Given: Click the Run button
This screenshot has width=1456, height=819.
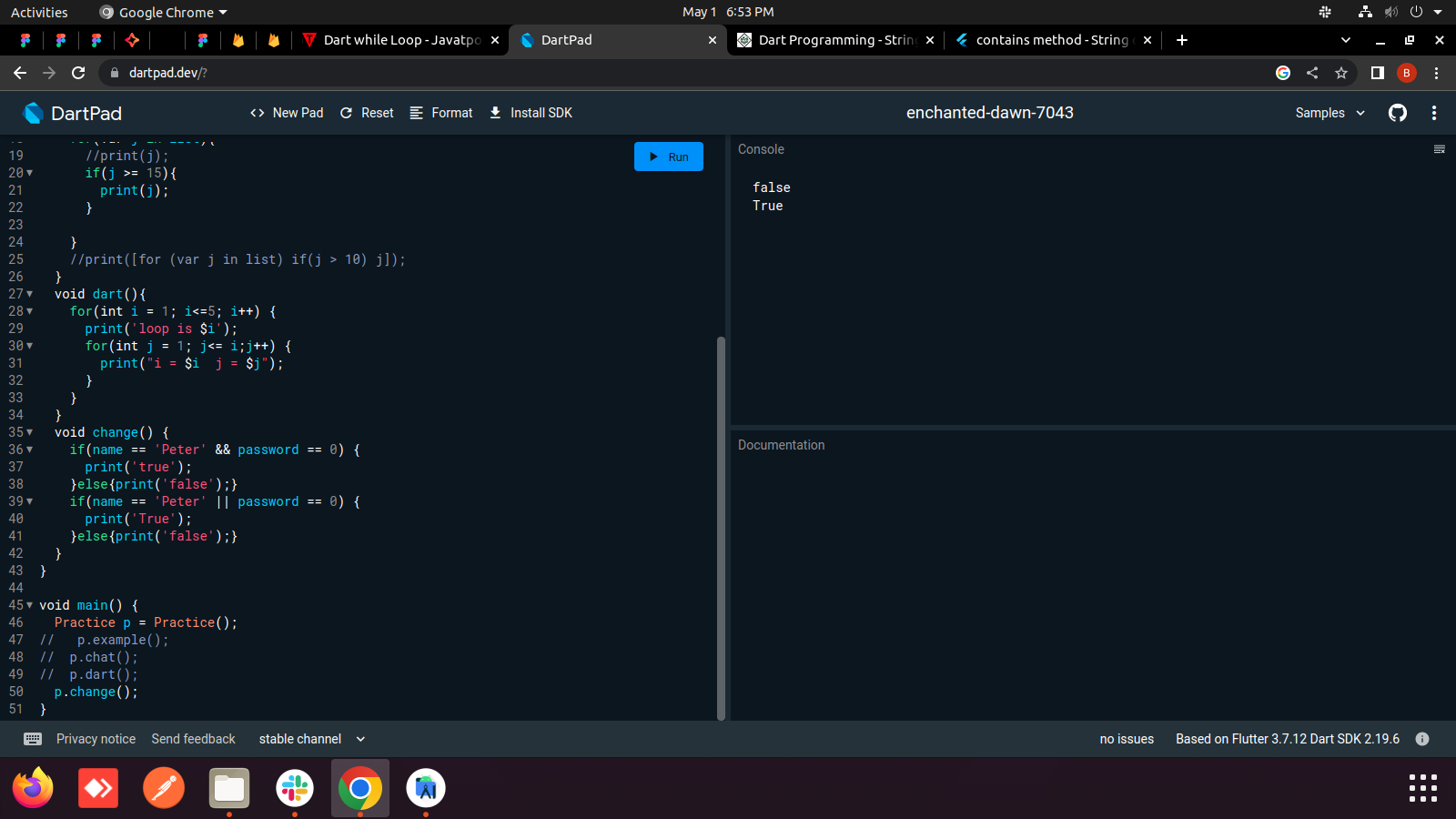Looking at the screenshot, I should point(668,157).
